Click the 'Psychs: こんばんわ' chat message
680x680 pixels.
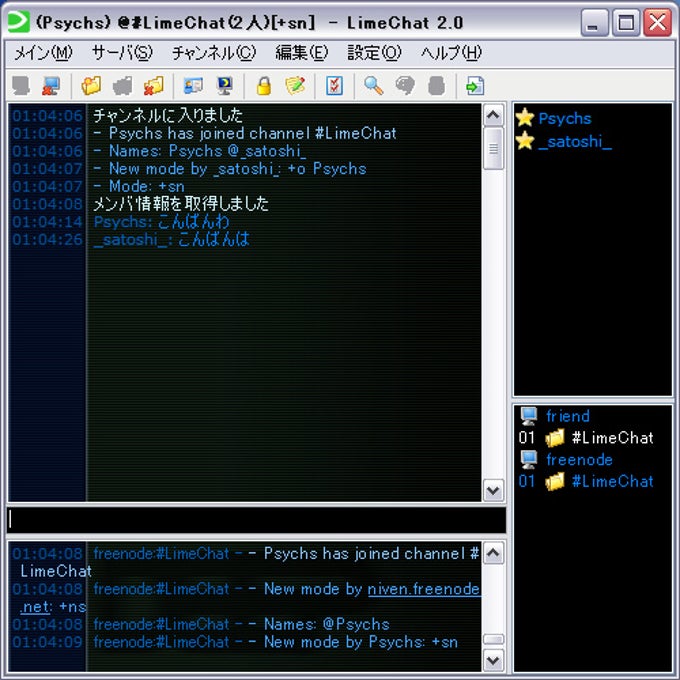pos(161,222)
